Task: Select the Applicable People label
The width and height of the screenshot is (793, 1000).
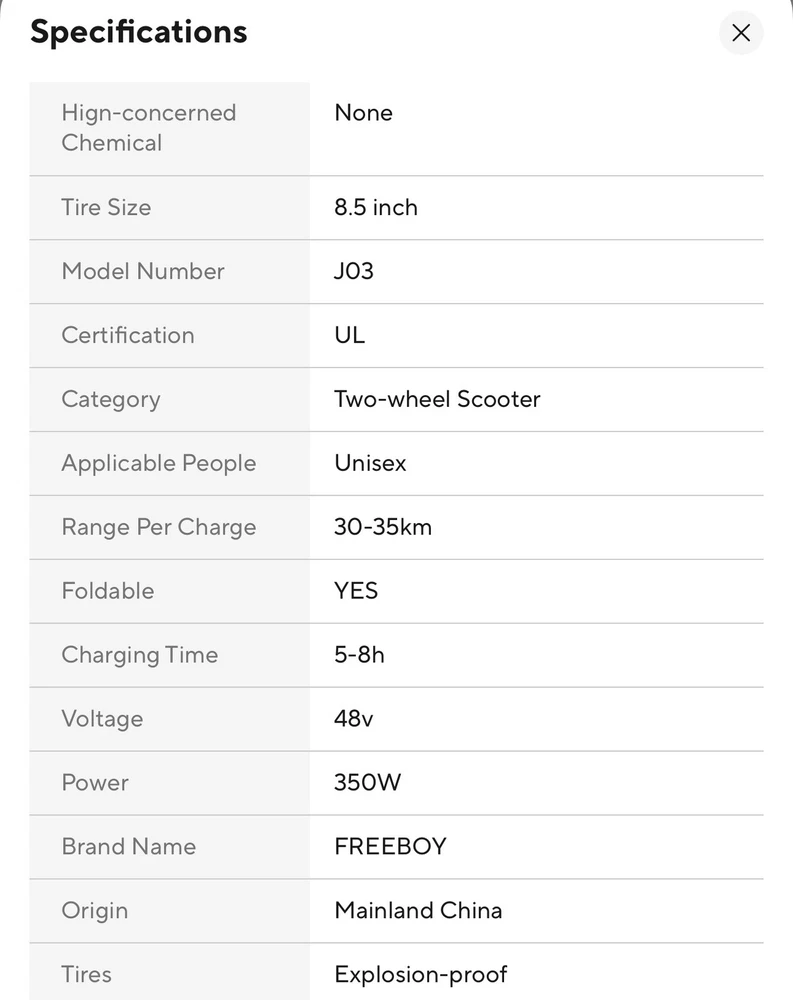Action: [x=159, y=463]
